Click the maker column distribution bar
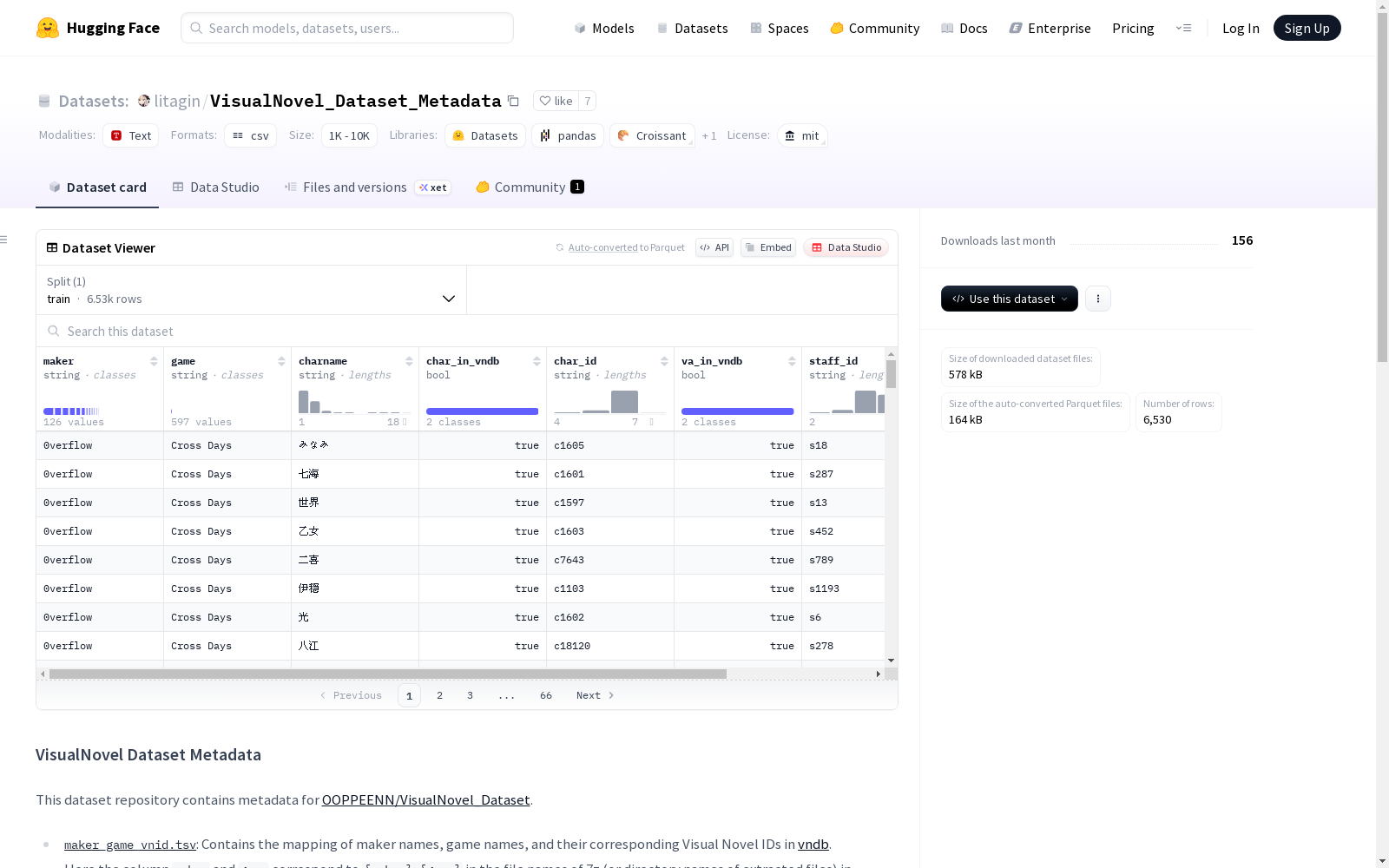The image size is (1389, 868). tap(71, 411)
